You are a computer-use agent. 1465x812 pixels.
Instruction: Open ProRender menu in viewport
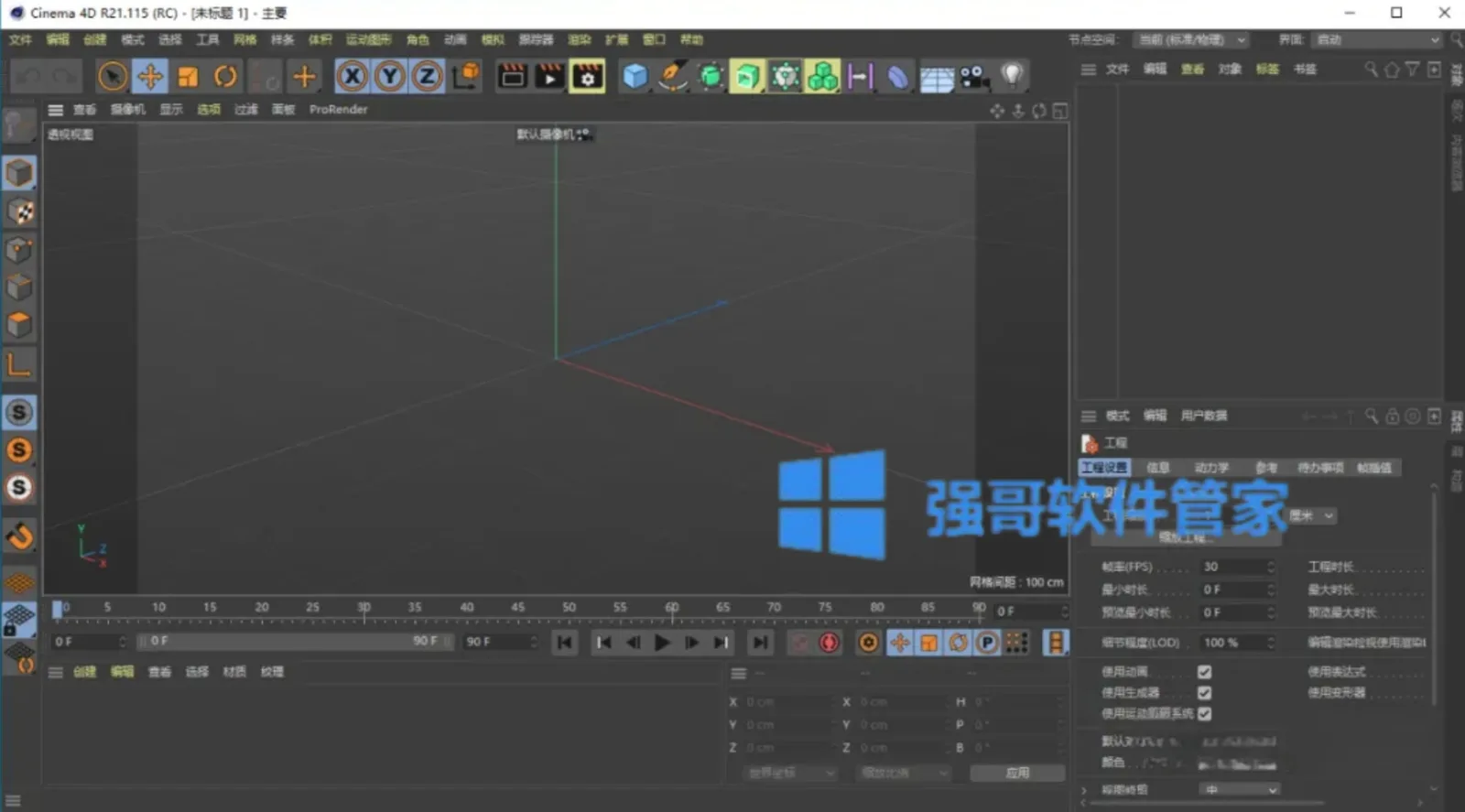[338, 109]
